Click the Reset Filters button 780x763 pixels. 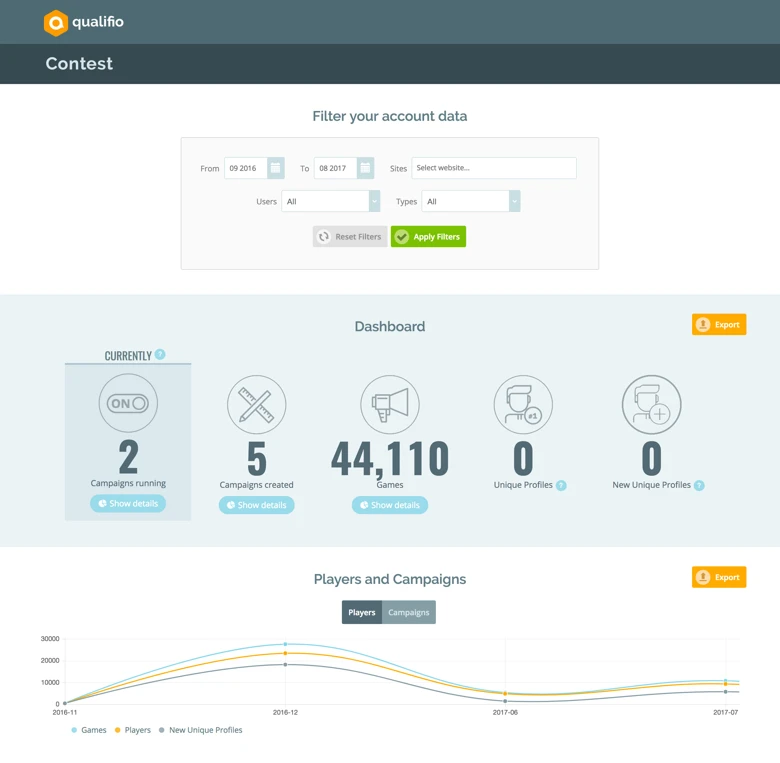pos(350,237)
